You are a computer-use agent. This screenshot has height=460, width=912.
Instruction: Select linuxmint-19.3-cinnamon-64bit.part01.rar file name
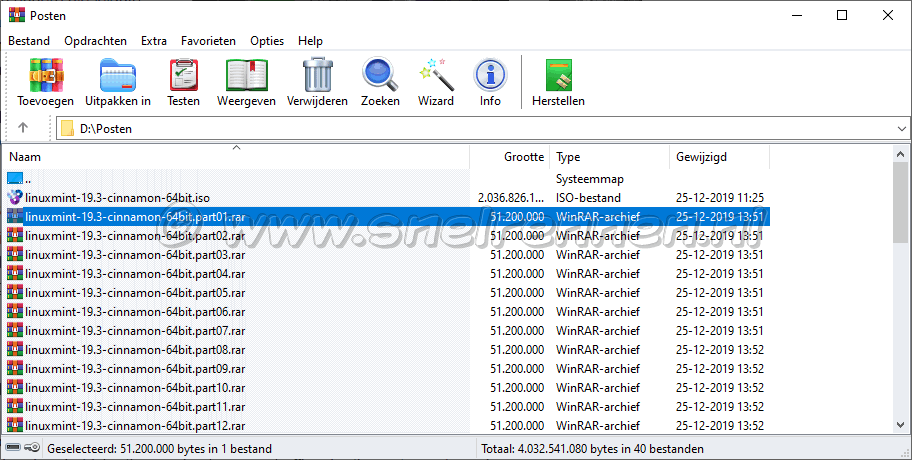(x=135, y=217)
